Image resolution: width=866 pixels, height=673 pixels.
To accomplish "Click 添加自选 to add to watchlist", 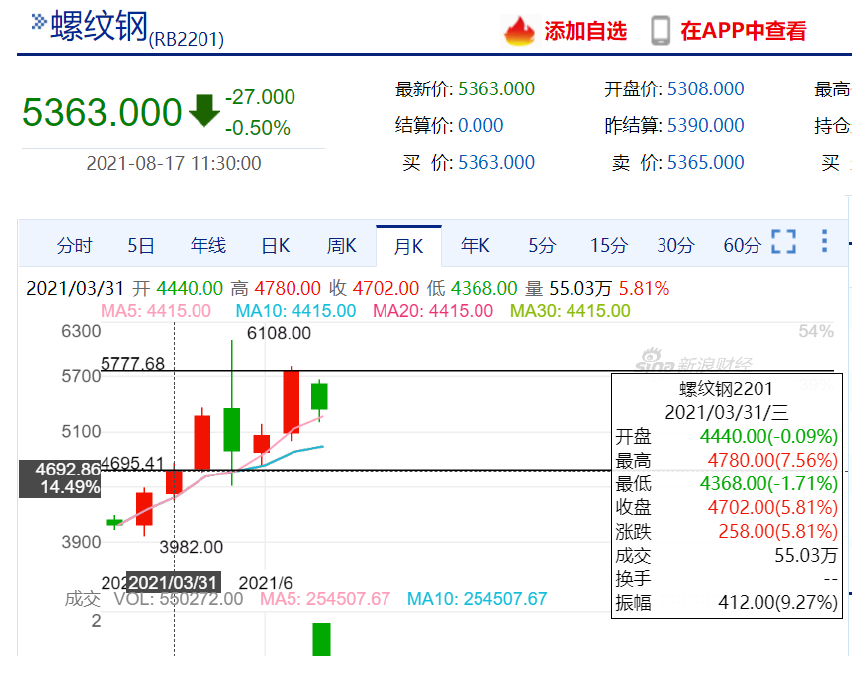I will (585, 31).
